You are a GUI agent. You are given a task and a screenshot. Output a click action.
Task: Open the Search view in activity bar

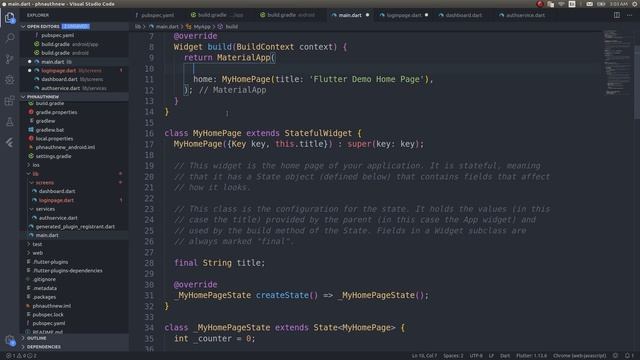pyautogui.click(x=10, y=38)
